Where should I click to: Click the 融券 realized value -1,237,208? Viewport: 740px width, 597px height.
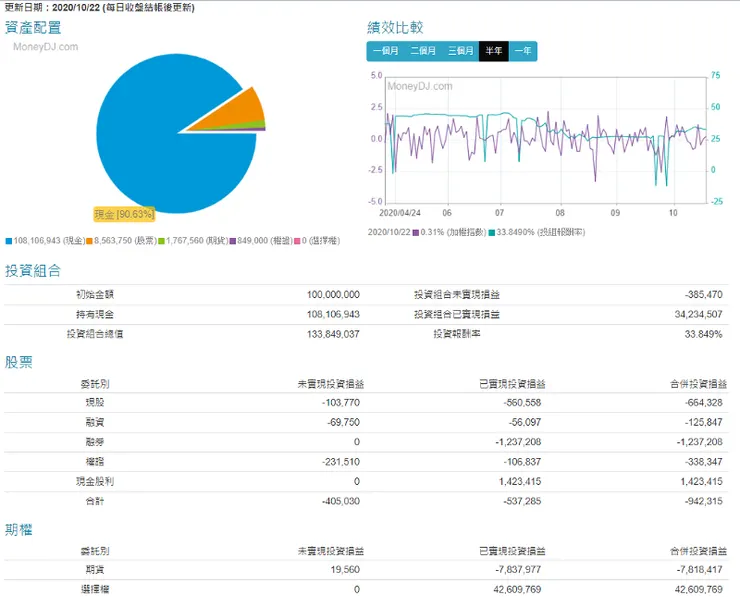pos(518,442)
